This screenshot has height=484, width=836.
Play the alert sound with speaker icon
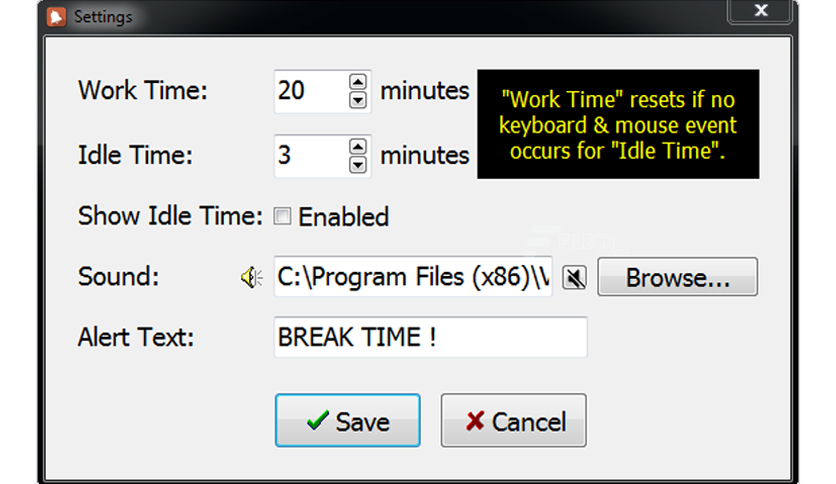tap(252, 277)
